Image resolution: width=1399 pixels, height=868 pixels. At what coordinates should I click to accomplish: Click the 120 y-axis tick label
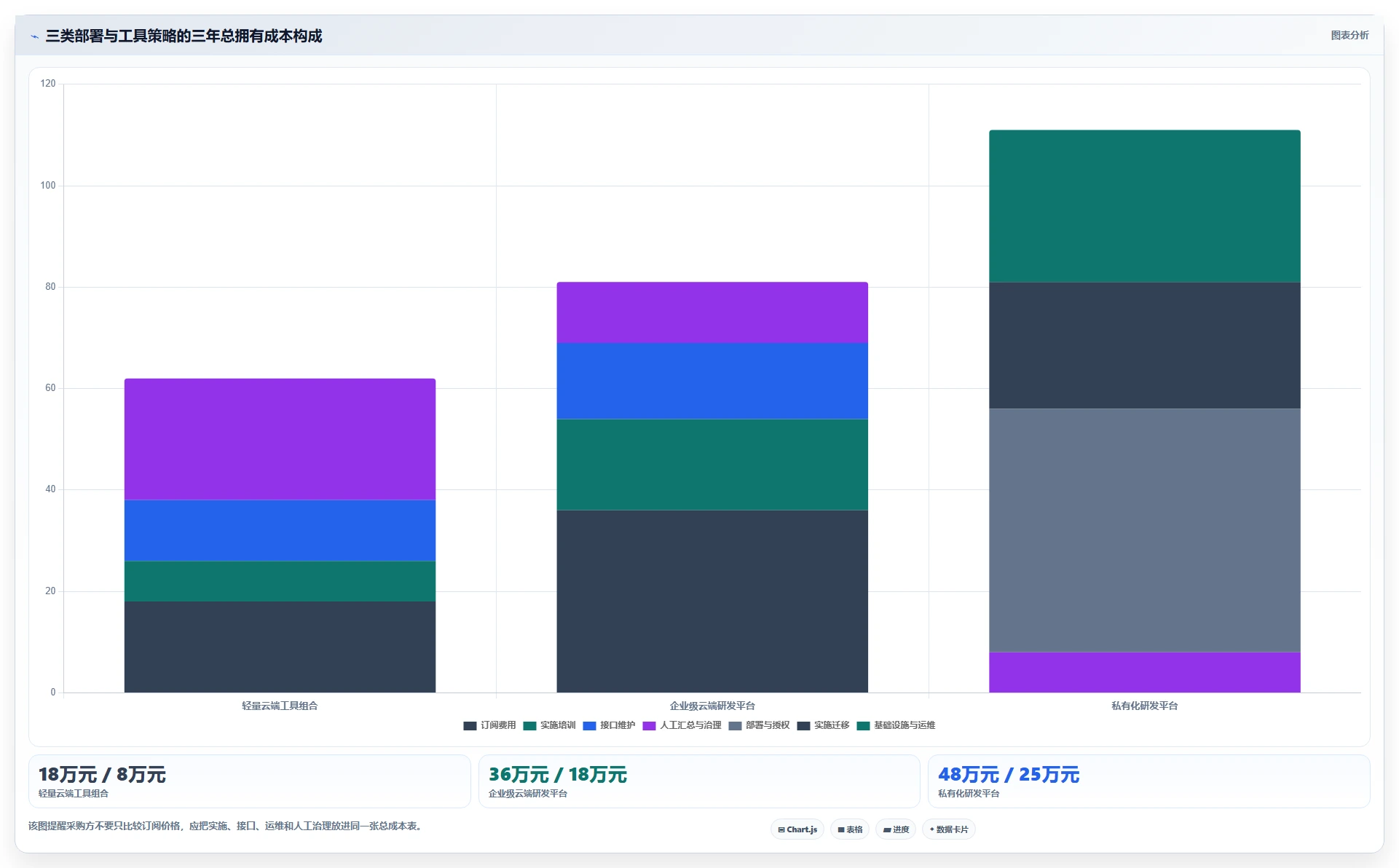(x=48, y=84)
